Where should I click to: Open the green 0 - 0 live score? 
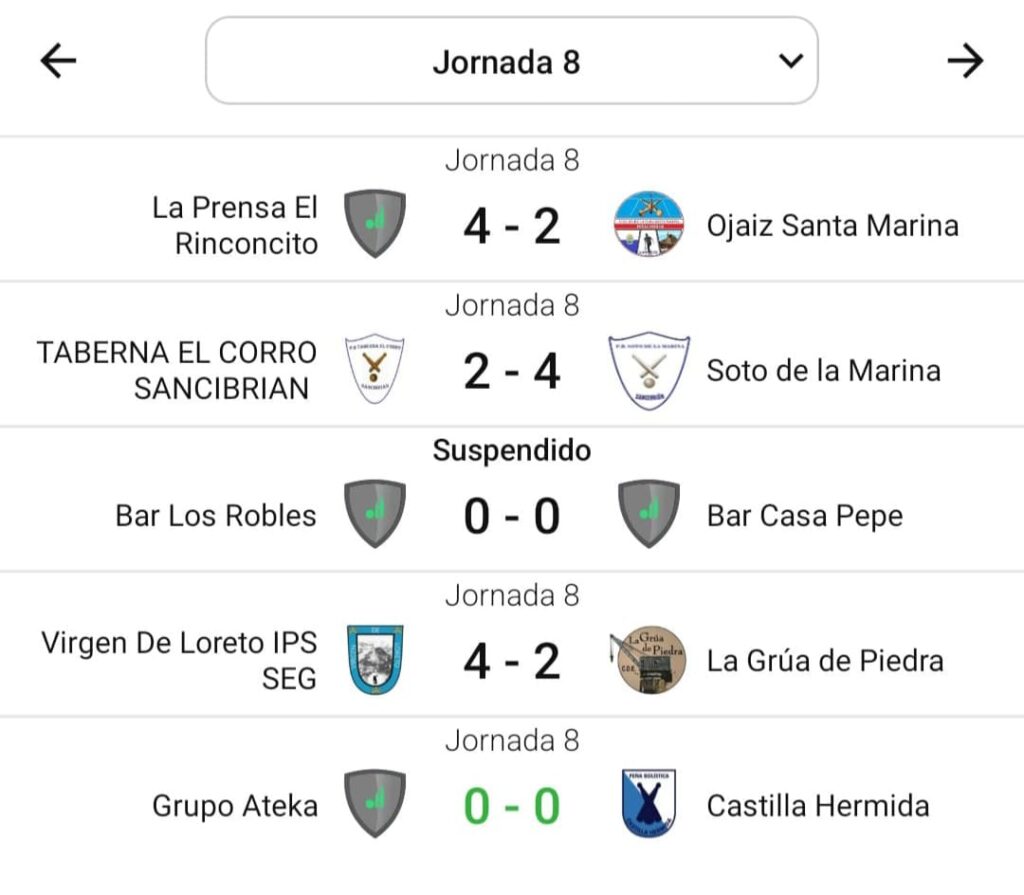pyautogui.click(x=512, y=806)
